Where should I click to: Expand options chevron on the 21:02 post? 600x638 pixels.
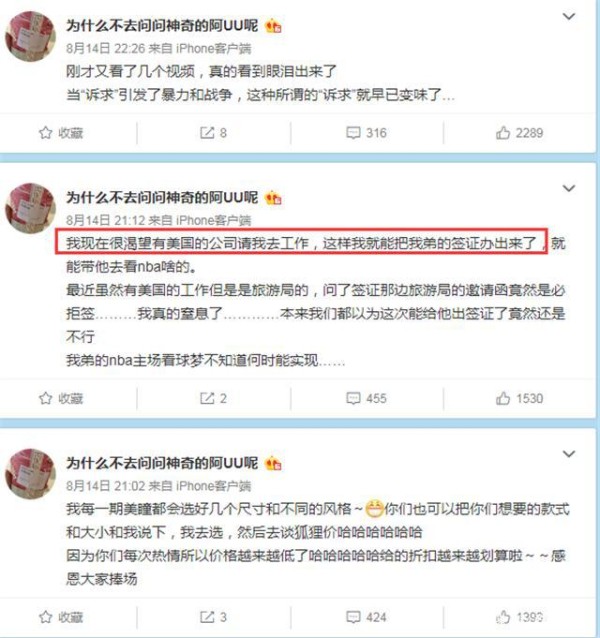pyautogui.click(x=568, y=454)
